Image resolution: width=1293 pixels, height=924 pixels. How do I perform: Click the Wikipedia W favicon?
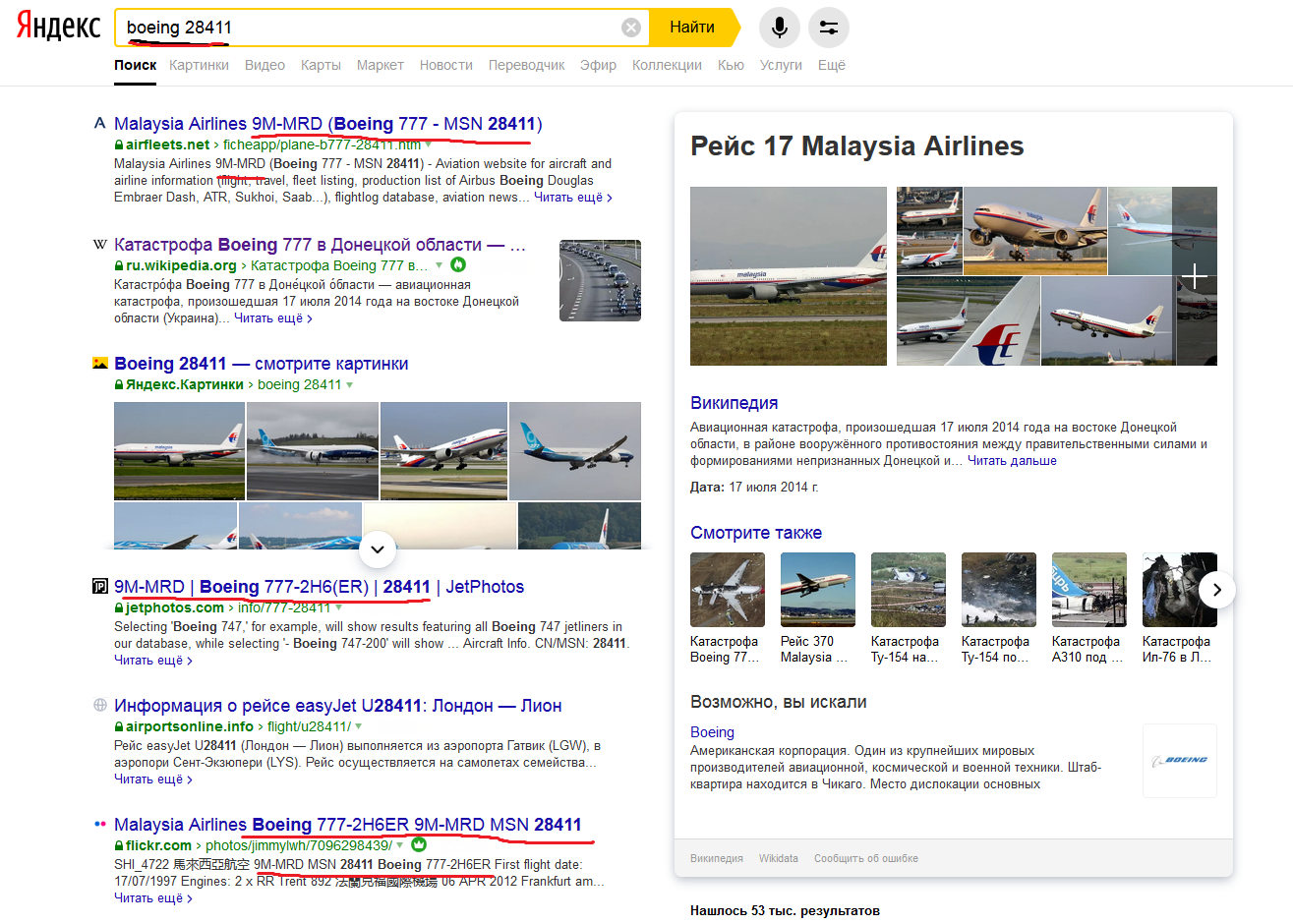point(99,245)
